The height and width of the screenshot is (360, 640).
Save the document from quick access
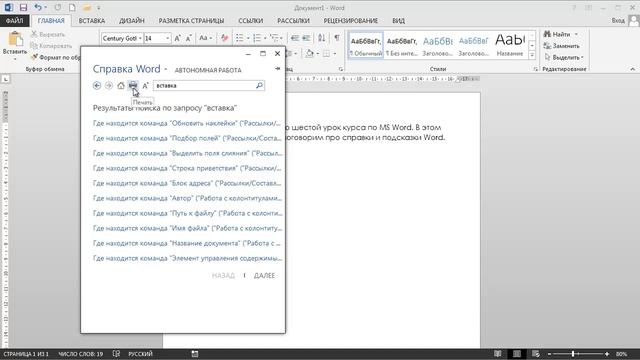click(x=23, y=7)
